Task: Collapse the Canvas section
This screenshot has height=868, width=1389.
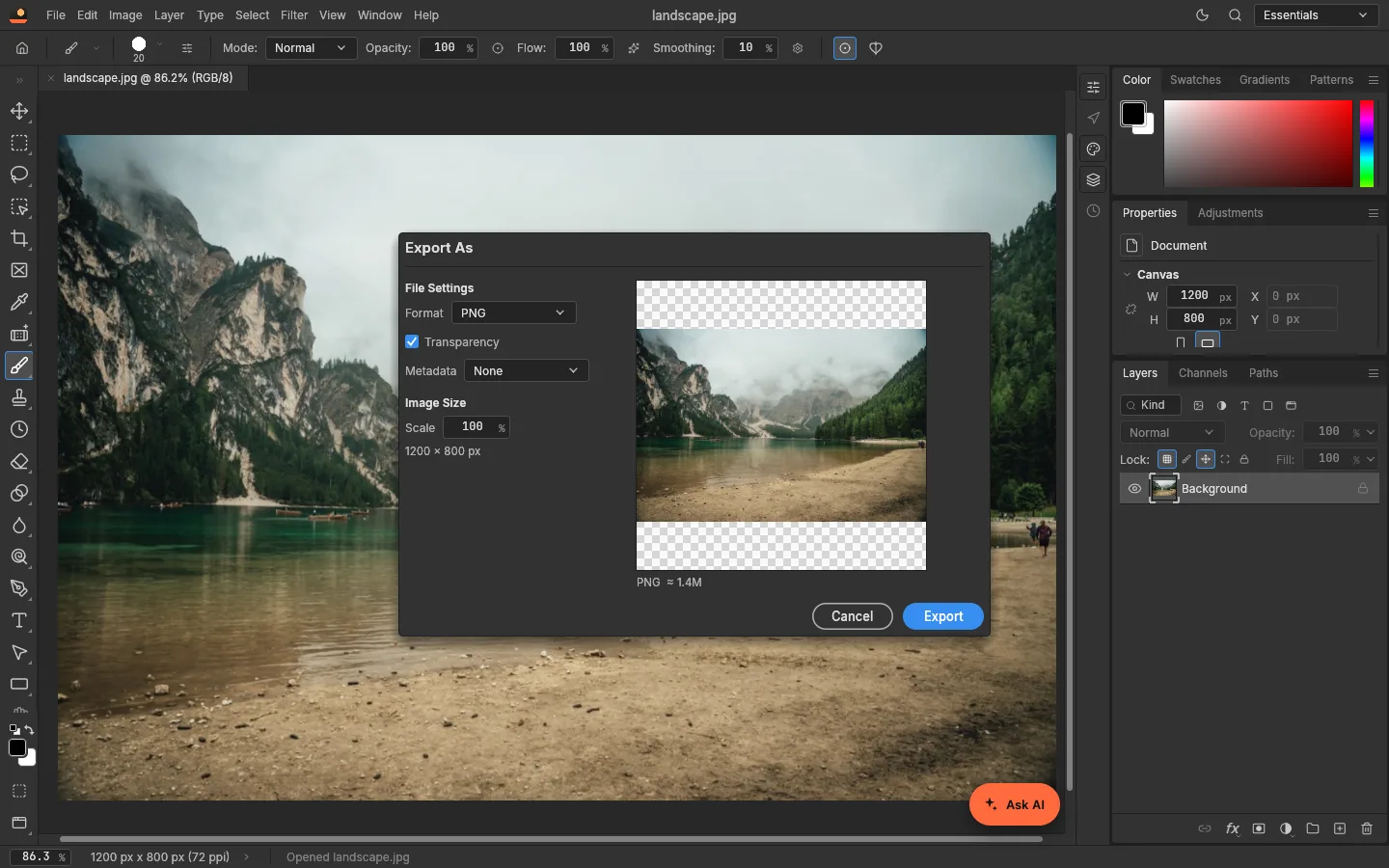Action: [x=1127, y=275]
